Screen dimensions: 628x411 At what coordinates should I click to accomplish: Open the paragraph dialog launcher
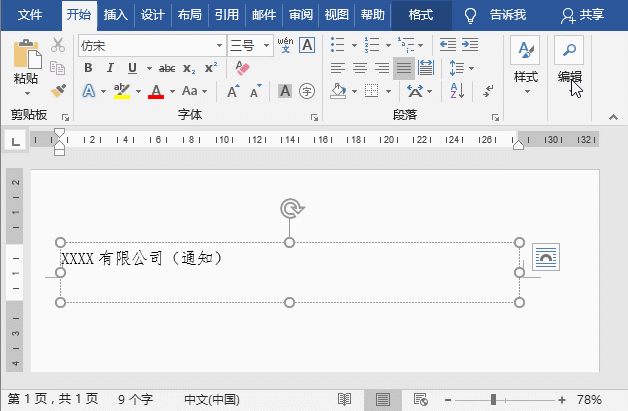click(495, 117)
